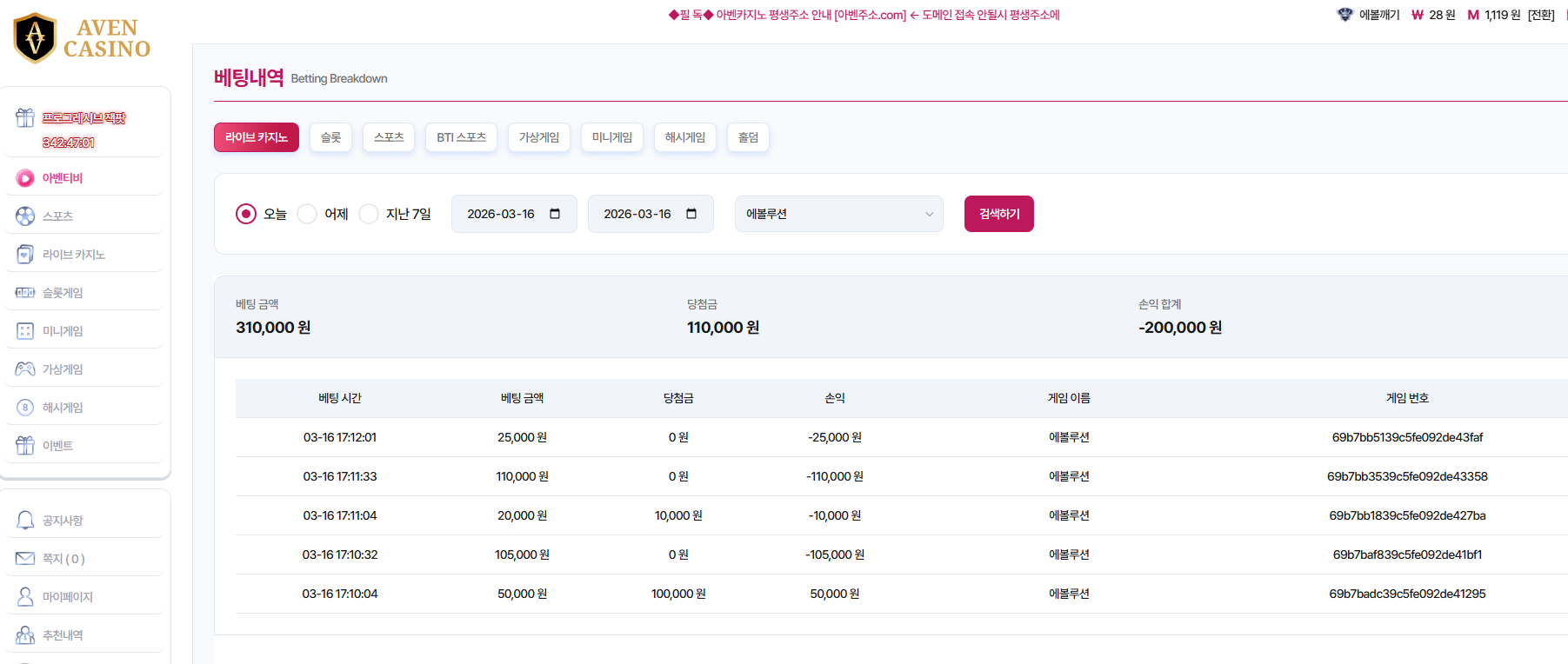1568x664 pixels.
Task: Open start date calendar picker icon
Action: pyautogui.click(x=555, y=214)
